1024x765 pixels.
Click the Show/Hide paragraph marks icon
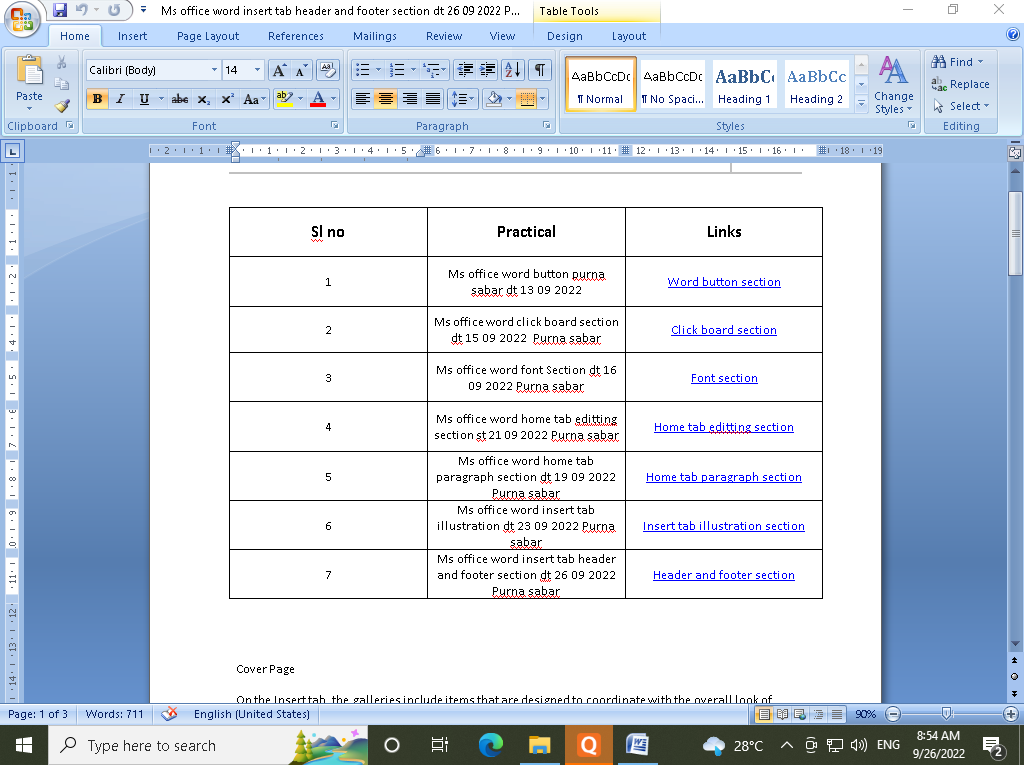pos(539,70)
